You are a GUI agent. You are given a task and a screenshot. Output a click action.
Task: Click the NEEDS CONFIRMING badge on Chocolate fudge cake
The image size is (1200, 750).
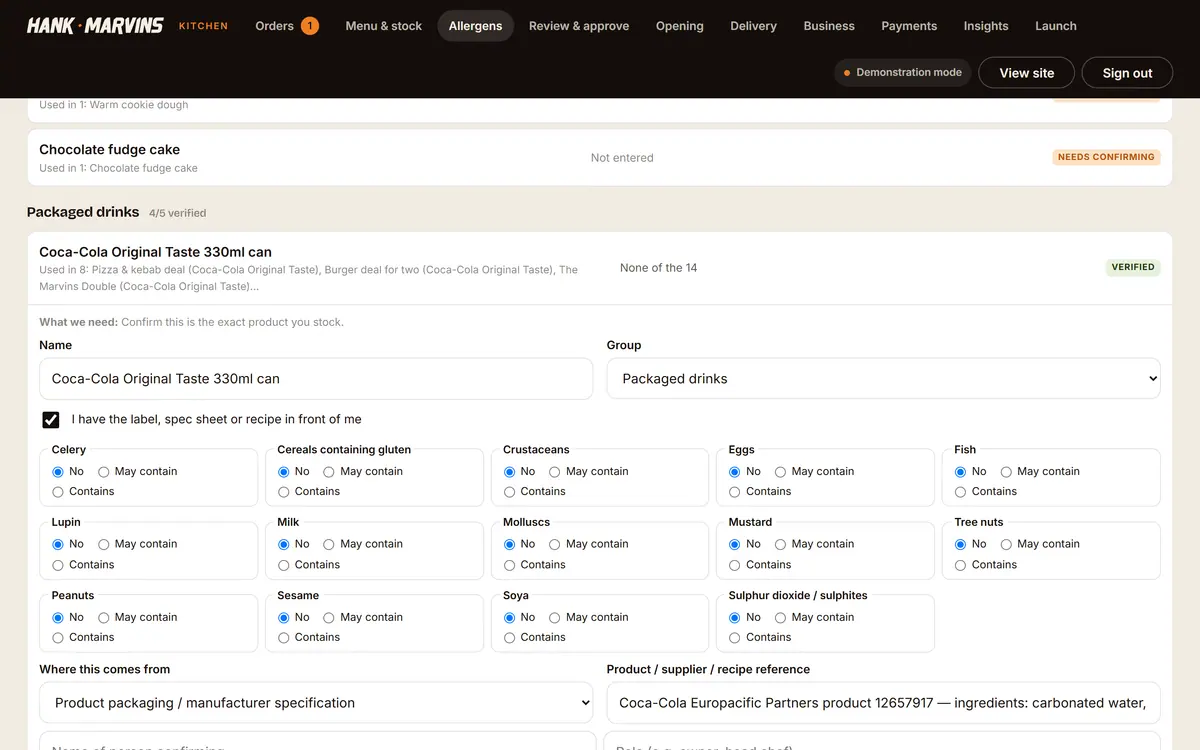[1106, 157]
